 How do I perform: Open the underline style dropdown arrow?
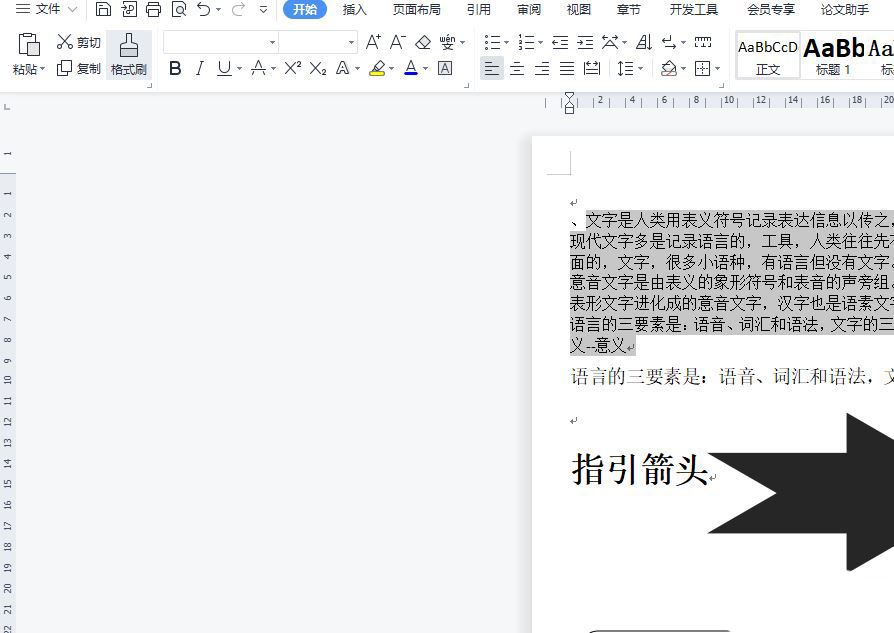coord(239,69)
